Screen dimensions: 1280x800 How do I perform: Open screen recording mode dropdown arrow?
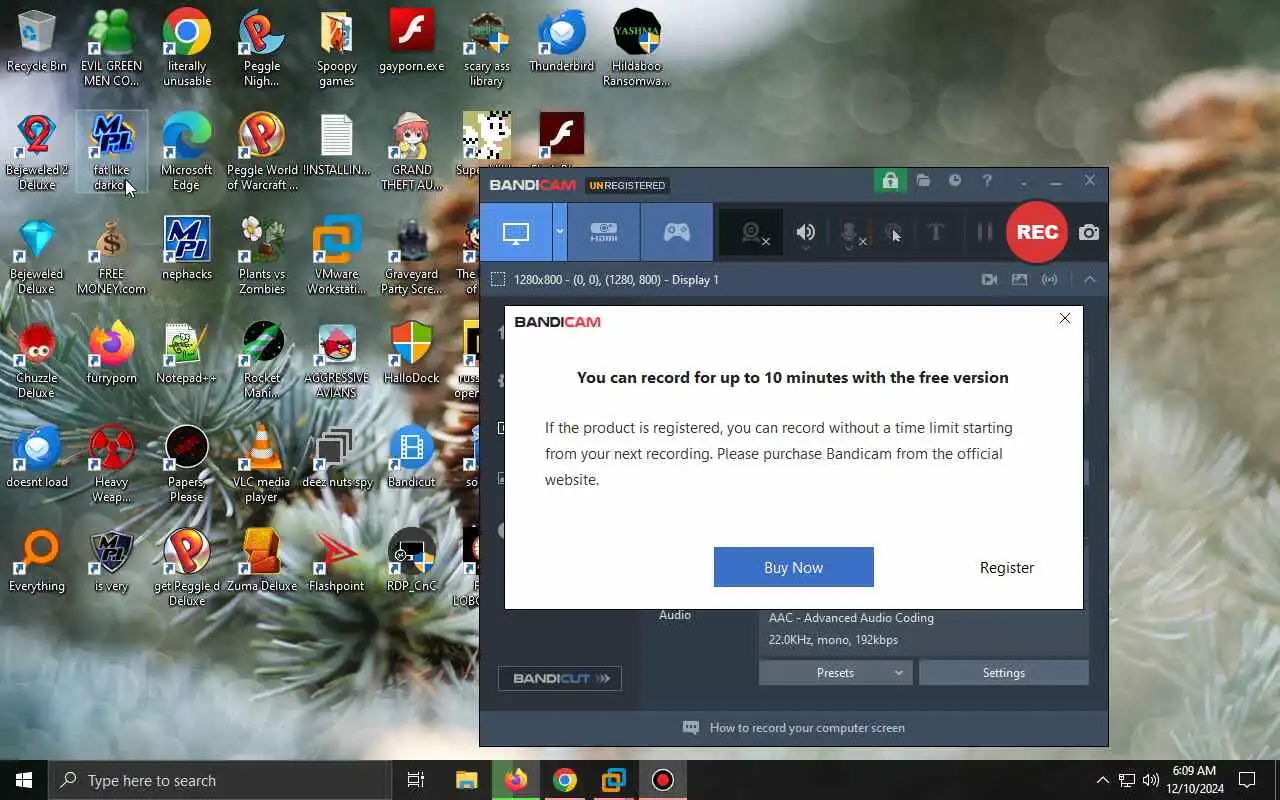[560, 232]
